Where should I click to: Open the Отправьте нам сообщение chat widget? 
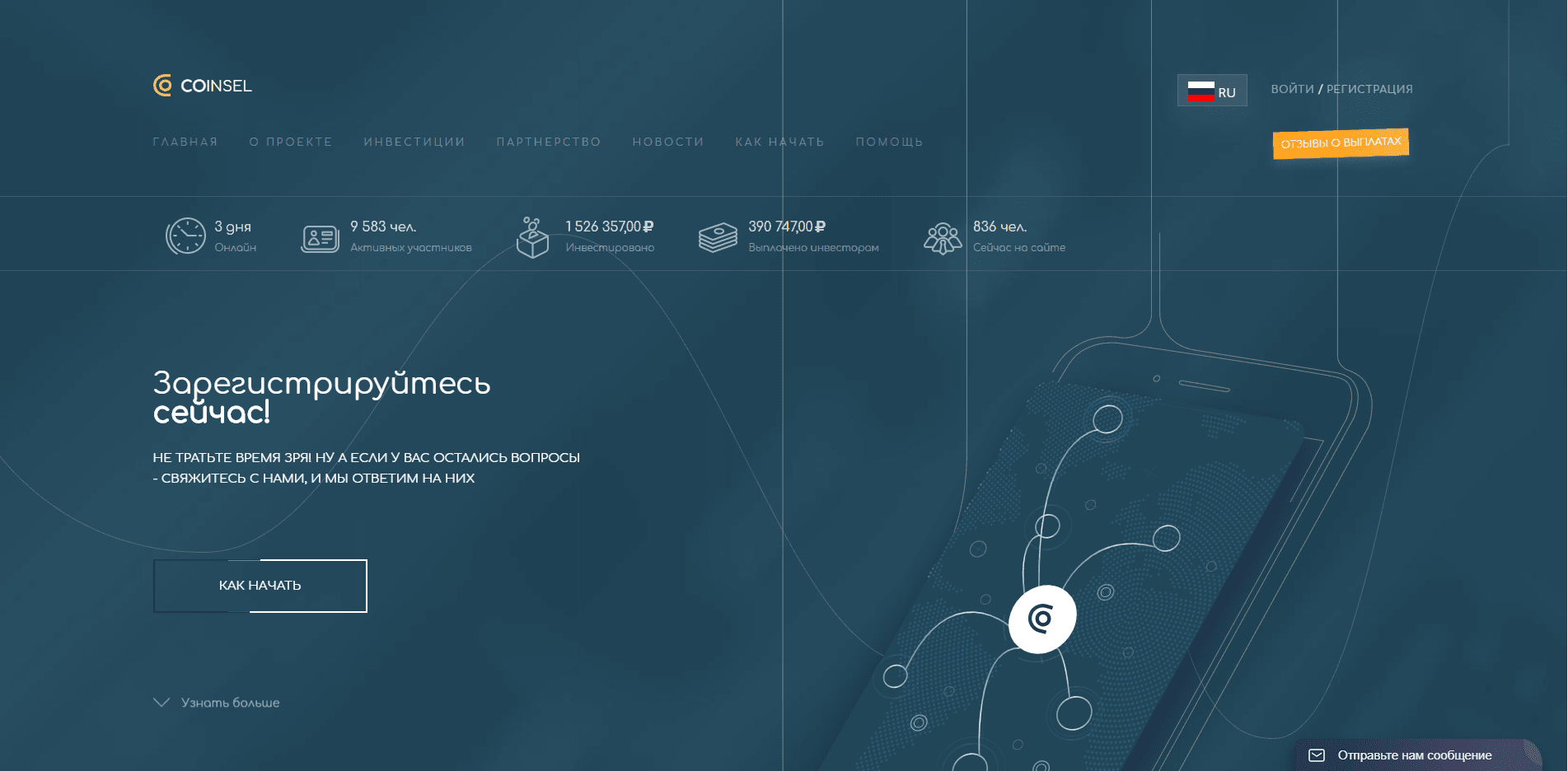click(1414, 755)
